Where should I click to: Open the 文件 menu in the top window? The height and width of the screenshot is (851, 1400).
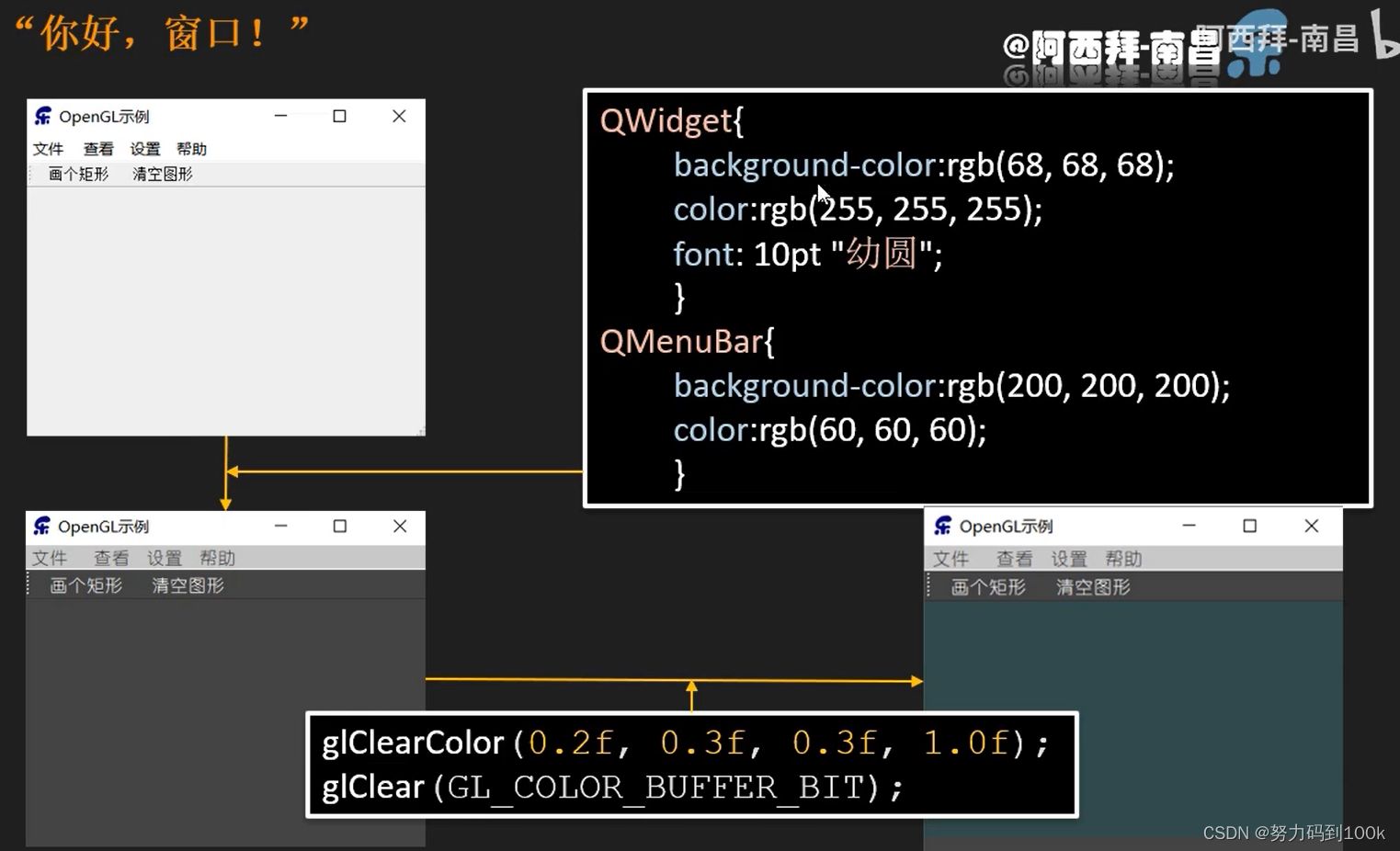pyautogui.click(x=49, y=148)
